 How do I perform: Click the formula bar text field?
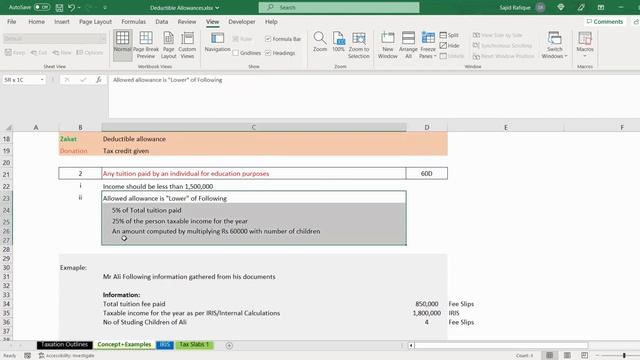coord(373,96)
